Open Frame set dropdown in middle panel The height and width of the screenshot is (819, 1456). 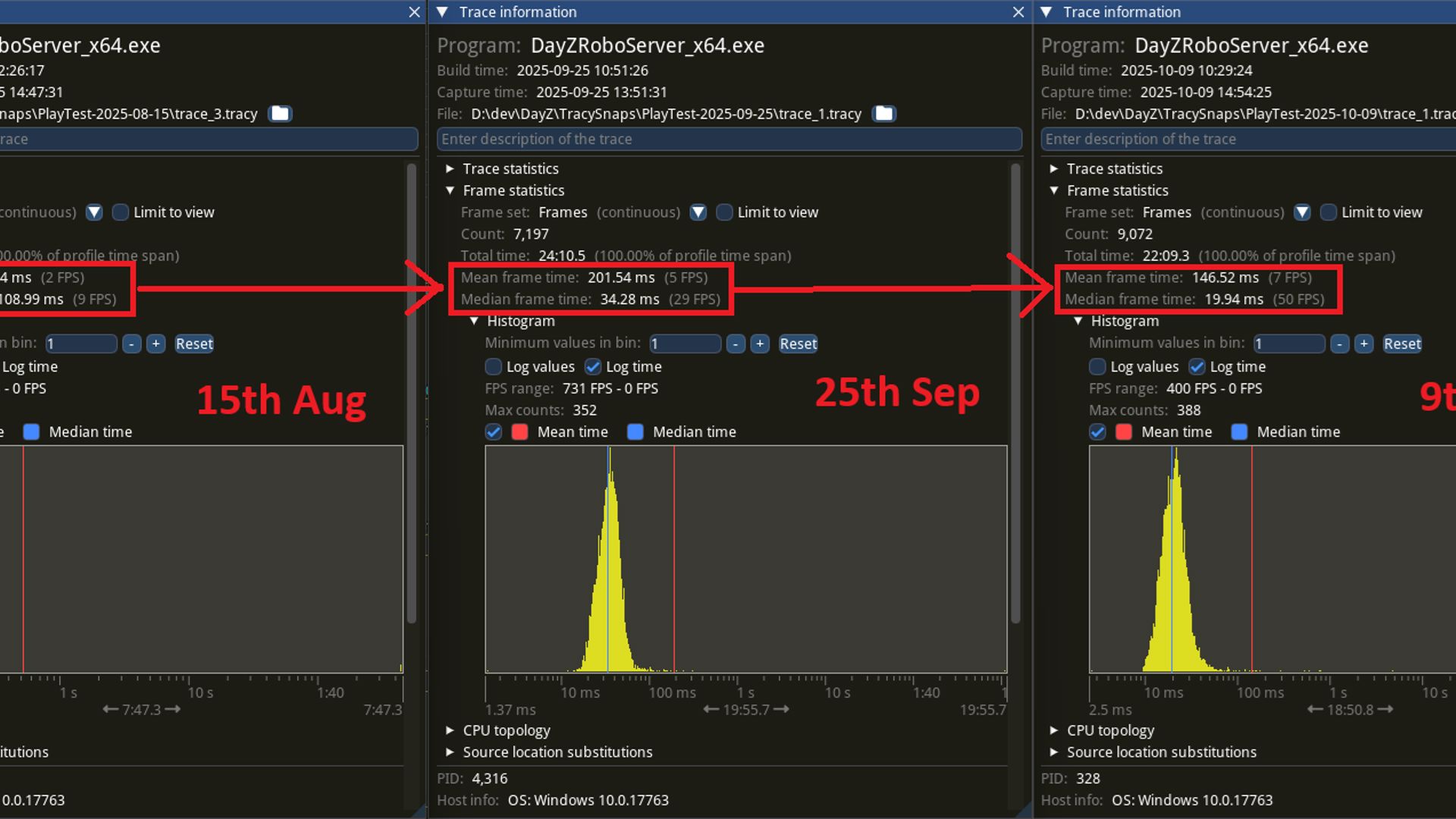[x=698, y=212]
